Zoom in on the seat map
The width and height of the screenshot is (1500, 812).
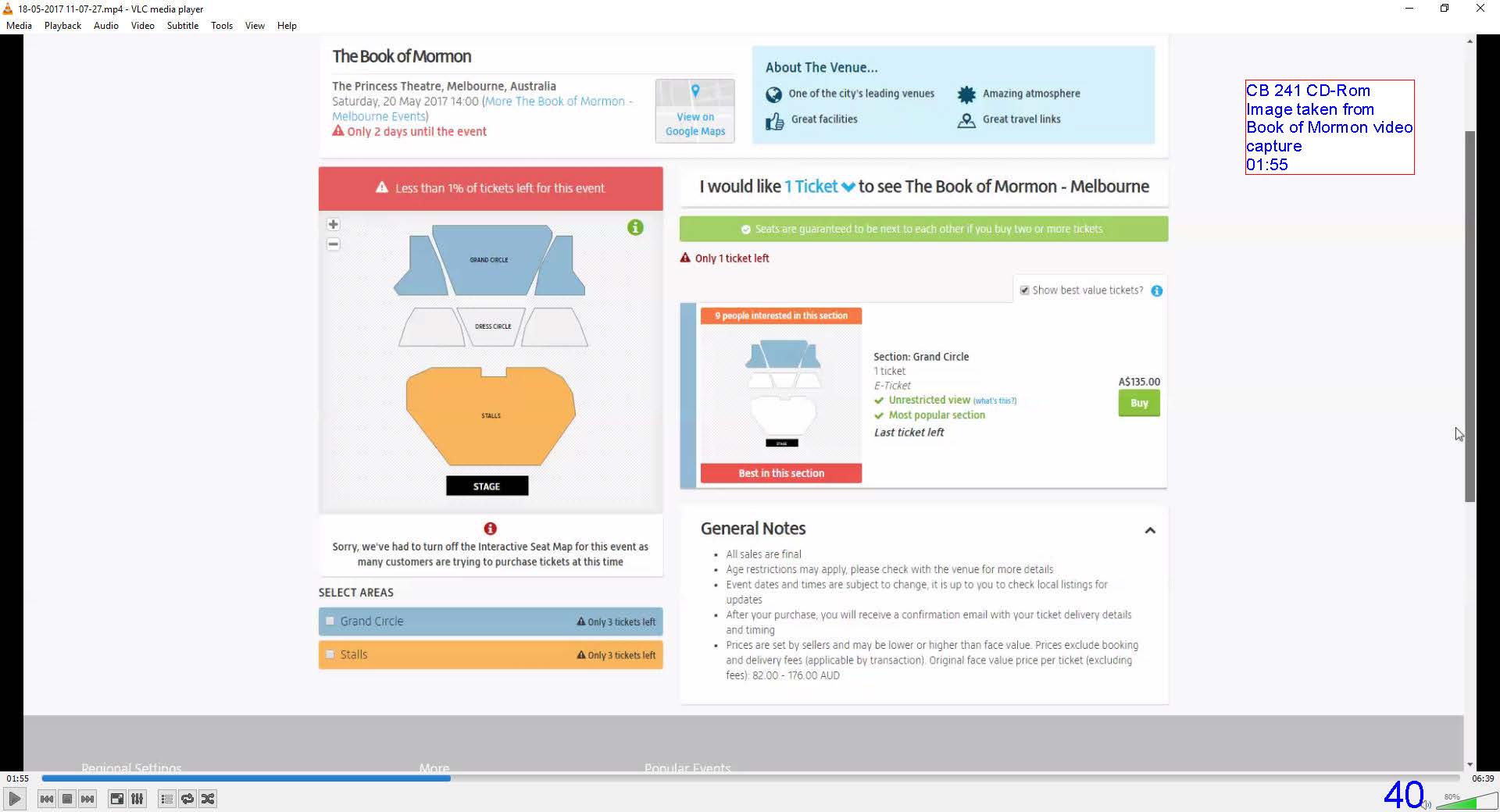[x=333, y=224]
